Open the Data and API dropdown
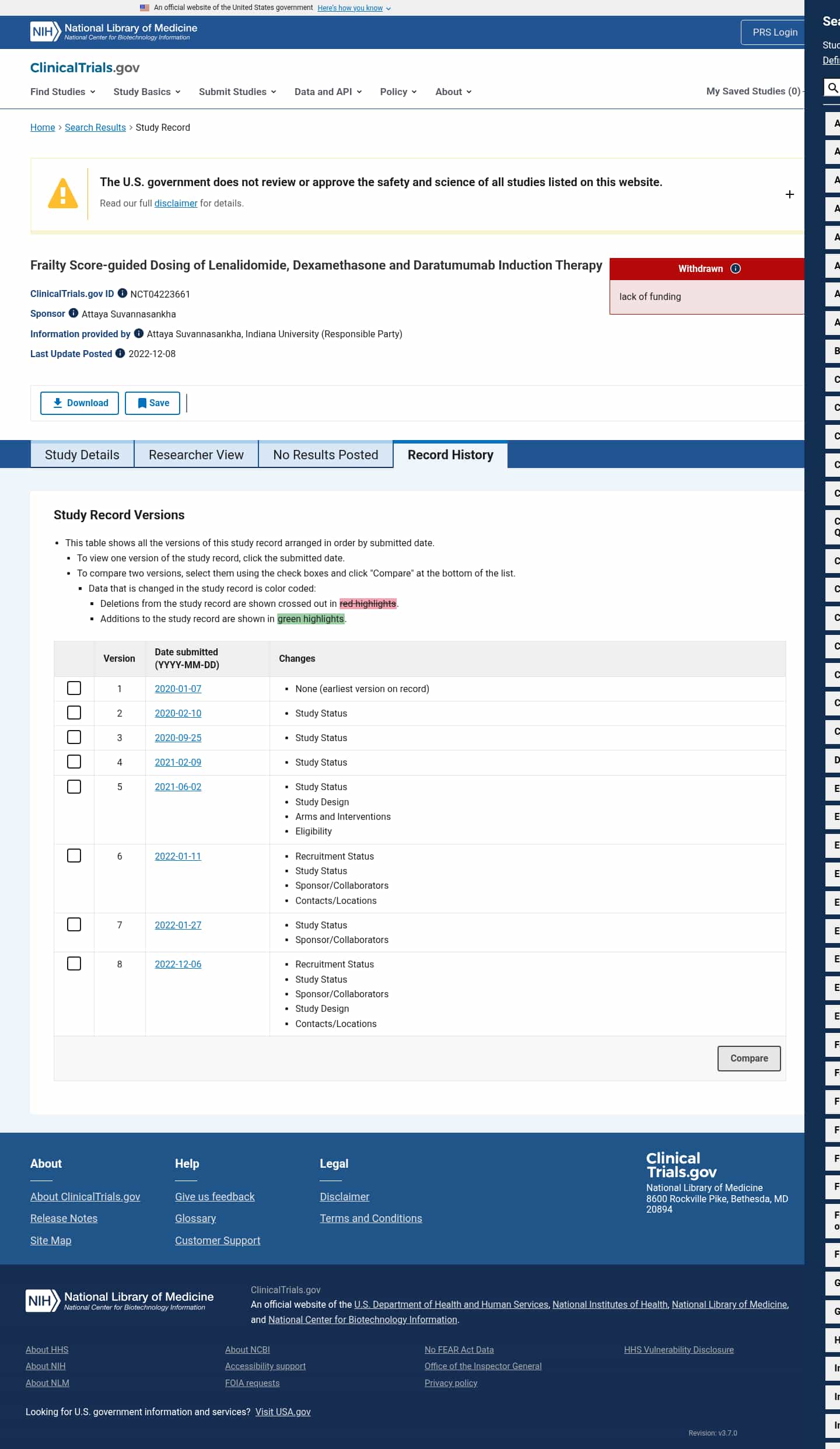Screen dimensions: 840x1449 [328, 92]
